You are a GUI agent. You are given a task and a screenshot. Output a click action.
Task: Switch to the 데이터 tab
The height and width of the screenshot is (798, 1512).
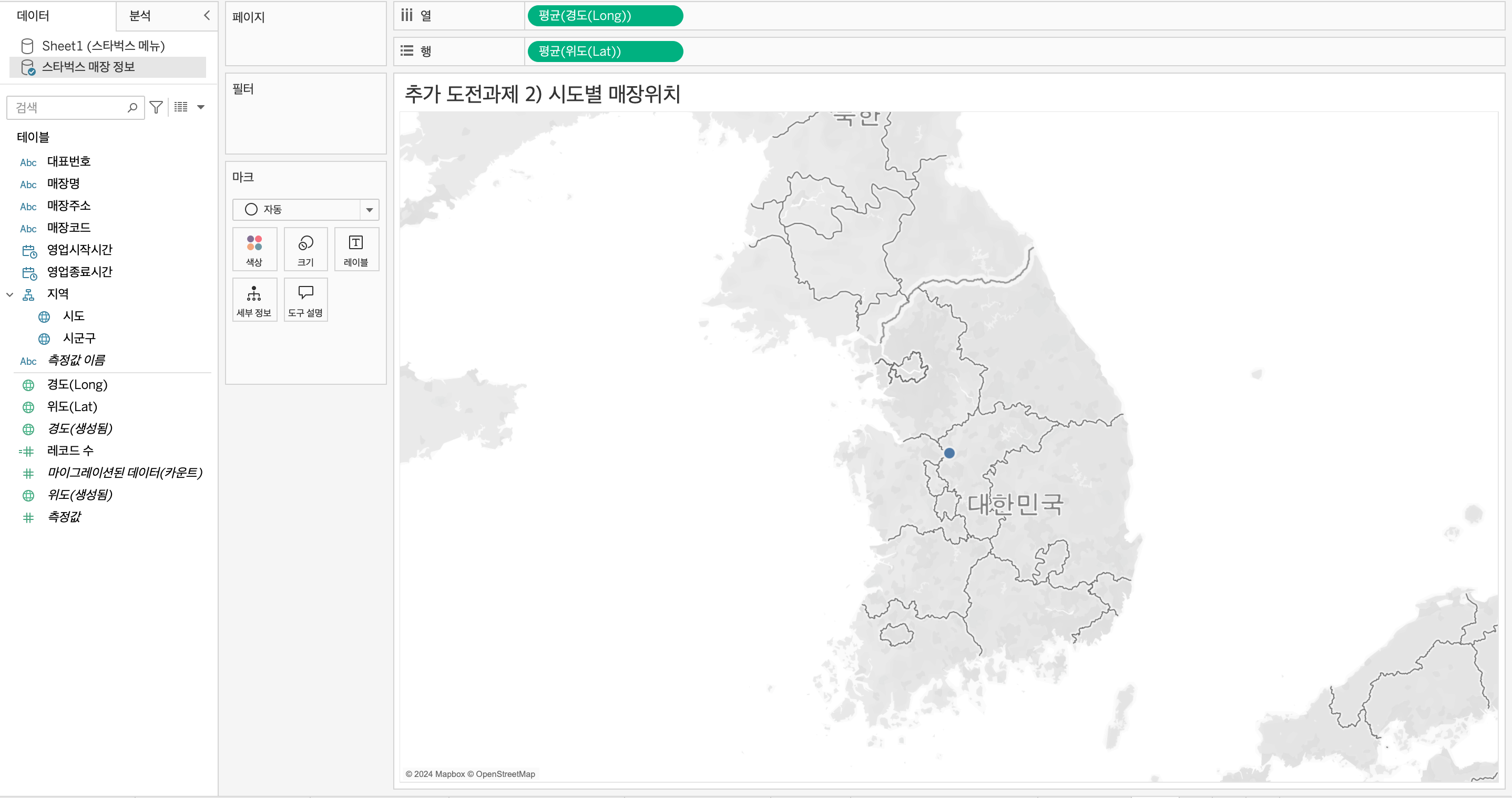click(x=33, y=16)
